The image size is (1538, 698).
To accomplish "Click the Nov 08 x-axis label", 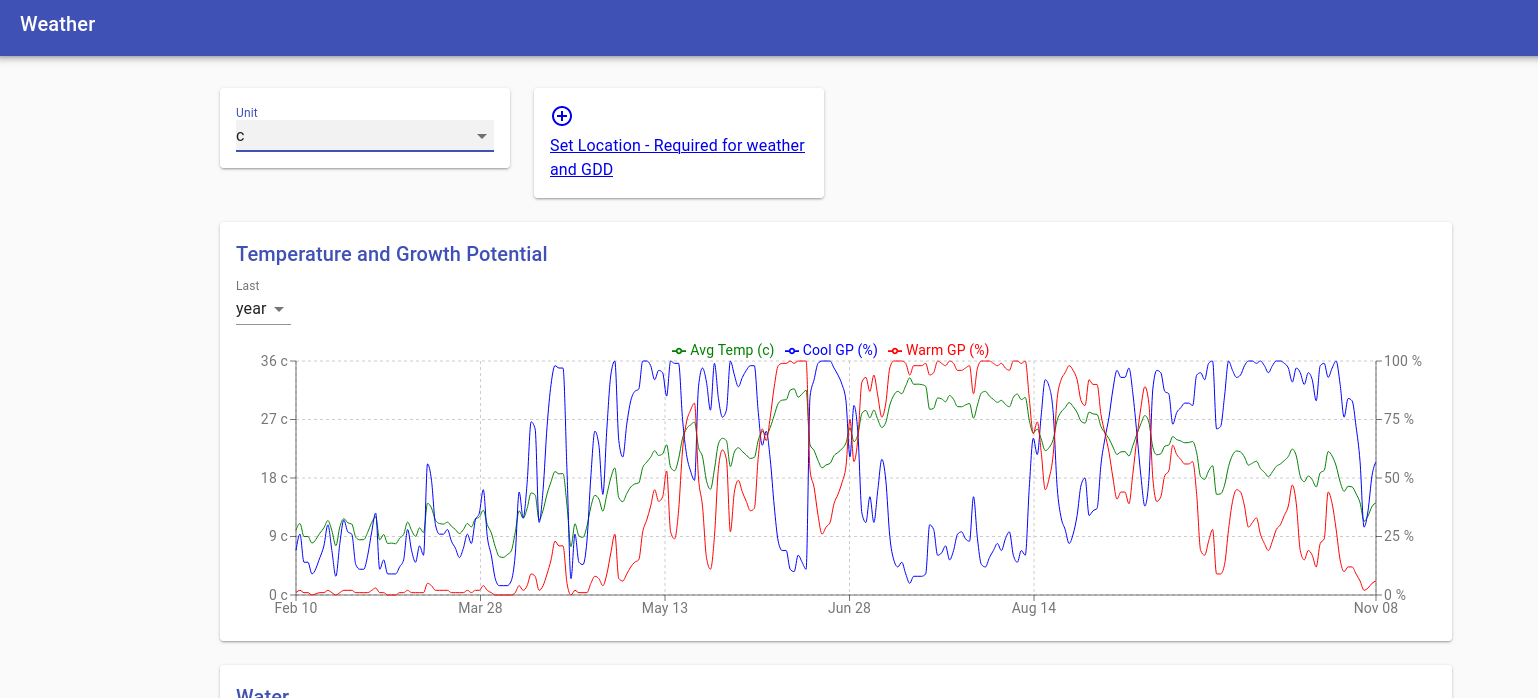I will pyautogui.click(x=1375, y=608).
